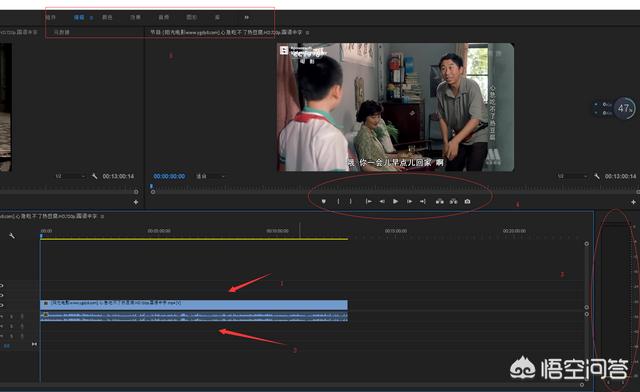The image size is (640, 392).
Task: Click the Extract button
Action: (x=453, y=201)
